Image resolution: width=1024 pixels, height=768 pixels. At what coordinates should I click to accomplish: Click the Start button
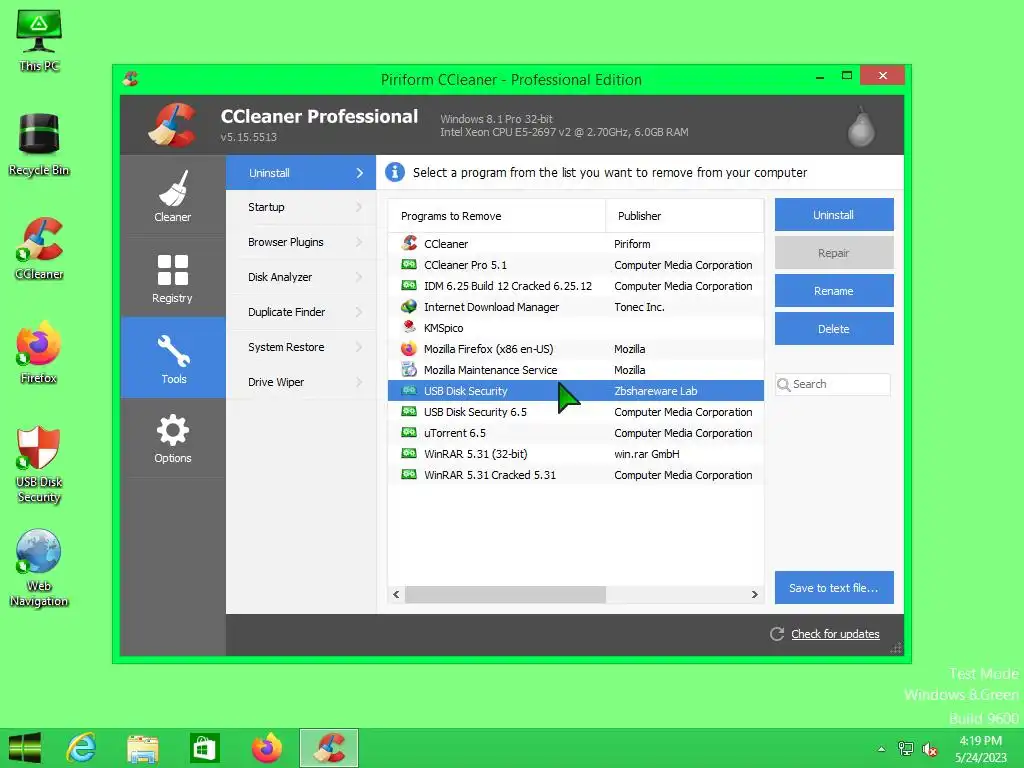pyautogui.click(x=25, y=748)
